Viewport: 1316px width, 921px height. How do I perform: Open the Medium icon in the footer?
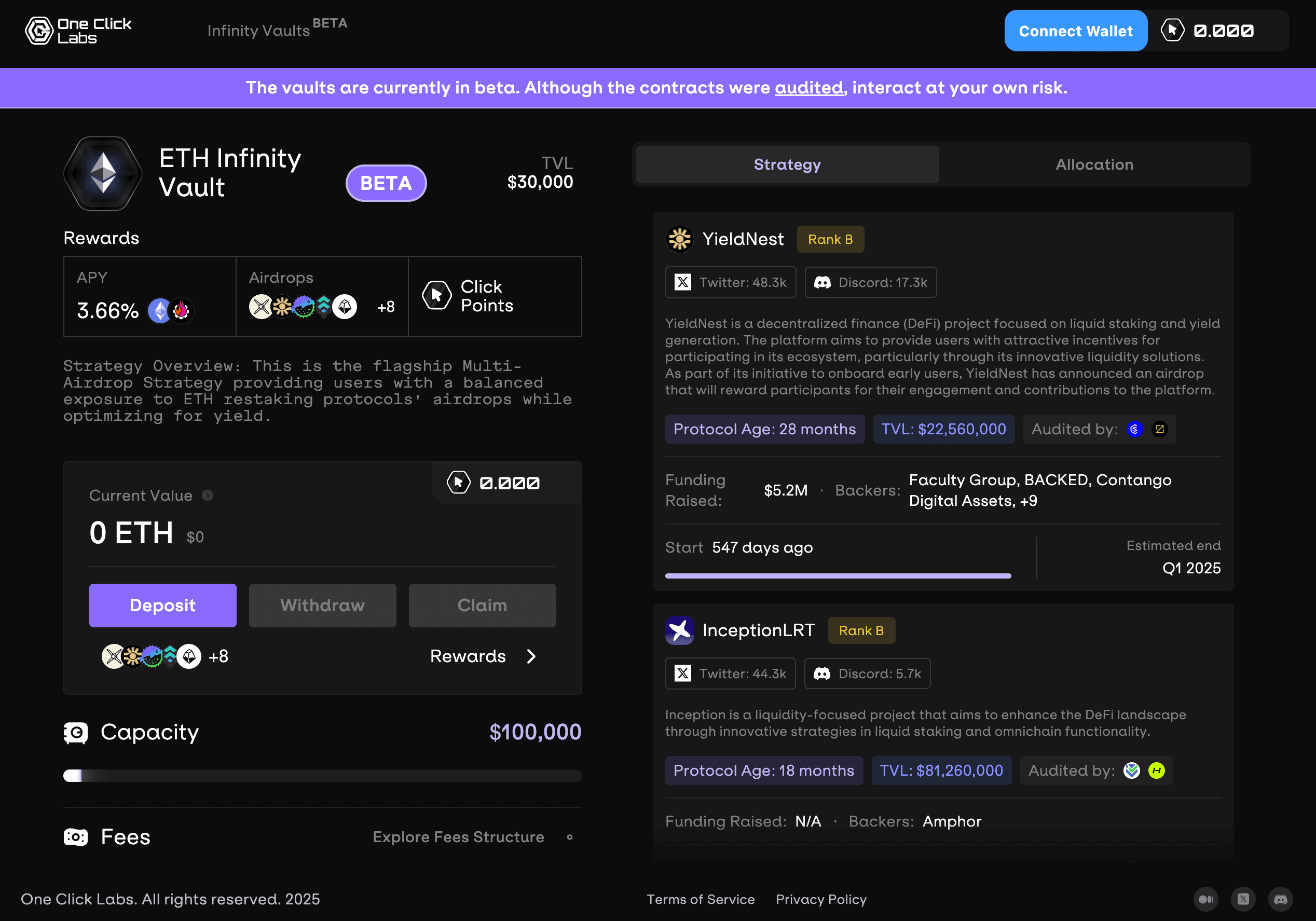tap(1206, 899)
